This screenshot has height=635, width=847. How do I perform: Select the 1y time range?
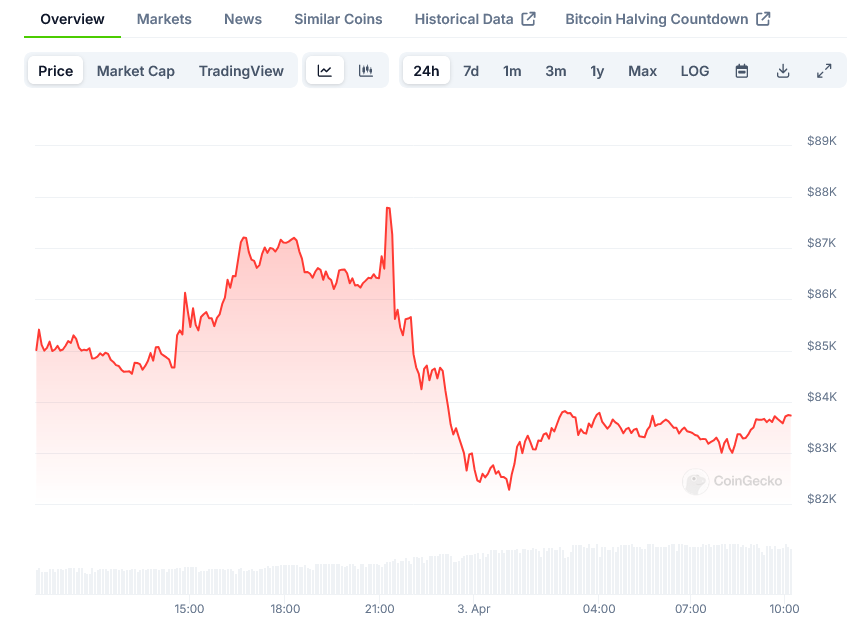tap(597, 71)
